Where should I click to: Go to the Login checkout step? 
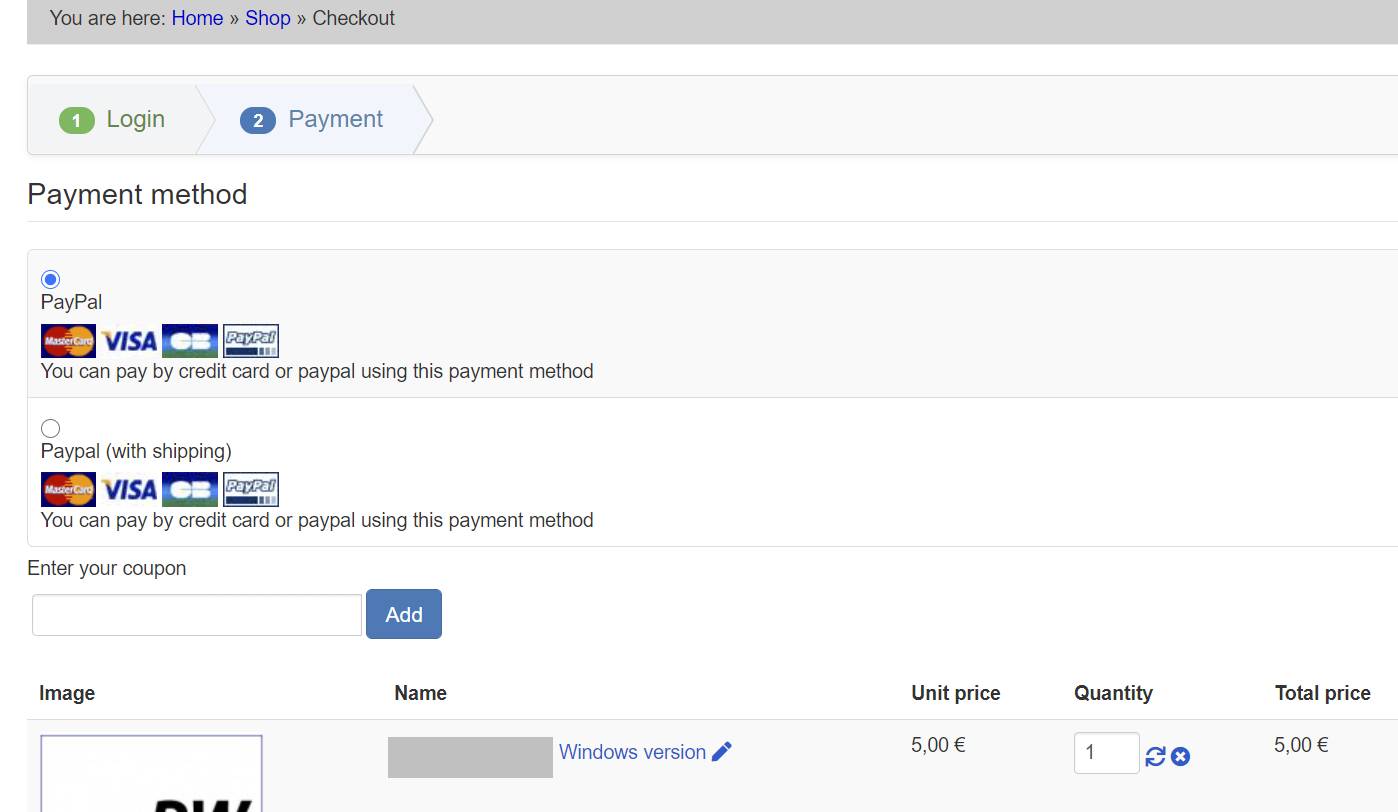tap(112, 120)
